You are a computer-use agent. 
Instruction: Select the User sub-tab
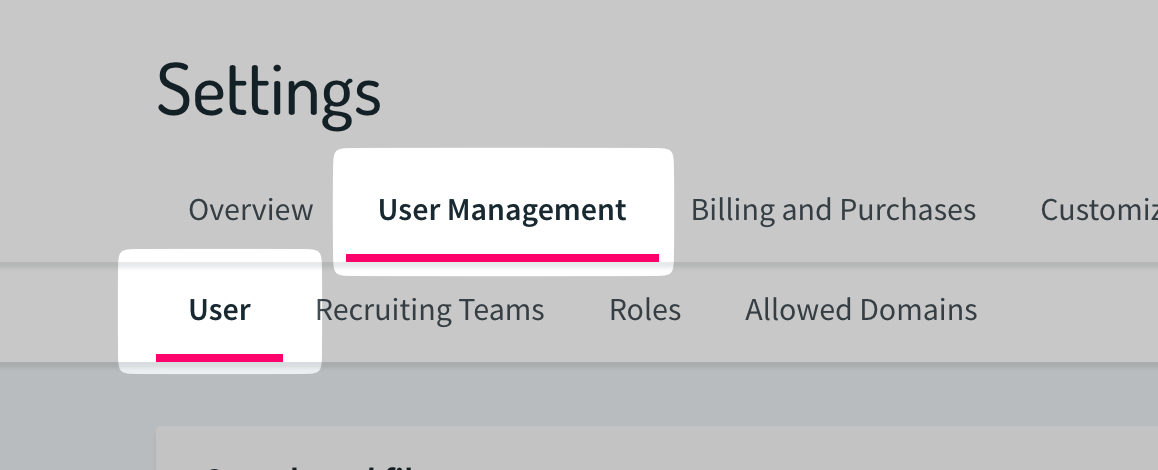[219, 310]
